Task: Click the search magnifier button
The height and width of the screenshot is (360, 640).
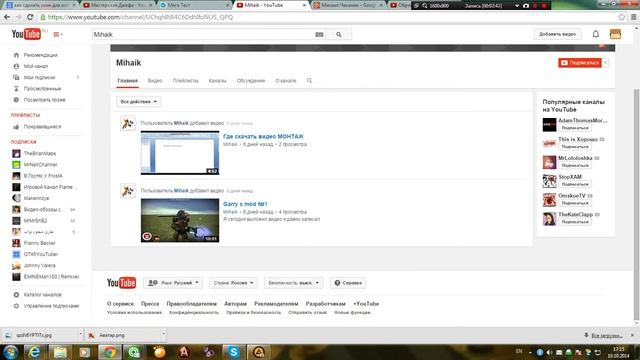Action: pyautogui.click(x=338, y=35)
